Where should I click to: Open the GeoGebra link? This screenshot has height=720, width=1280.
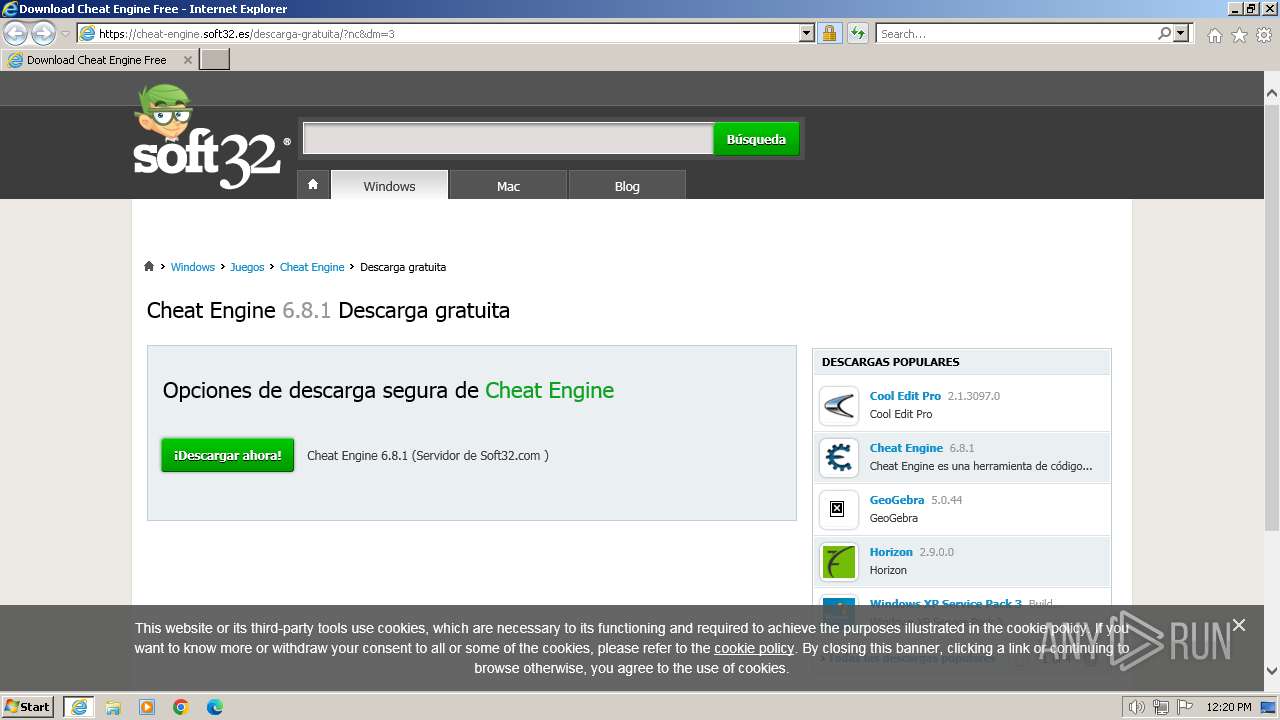(x=897, y=500)
